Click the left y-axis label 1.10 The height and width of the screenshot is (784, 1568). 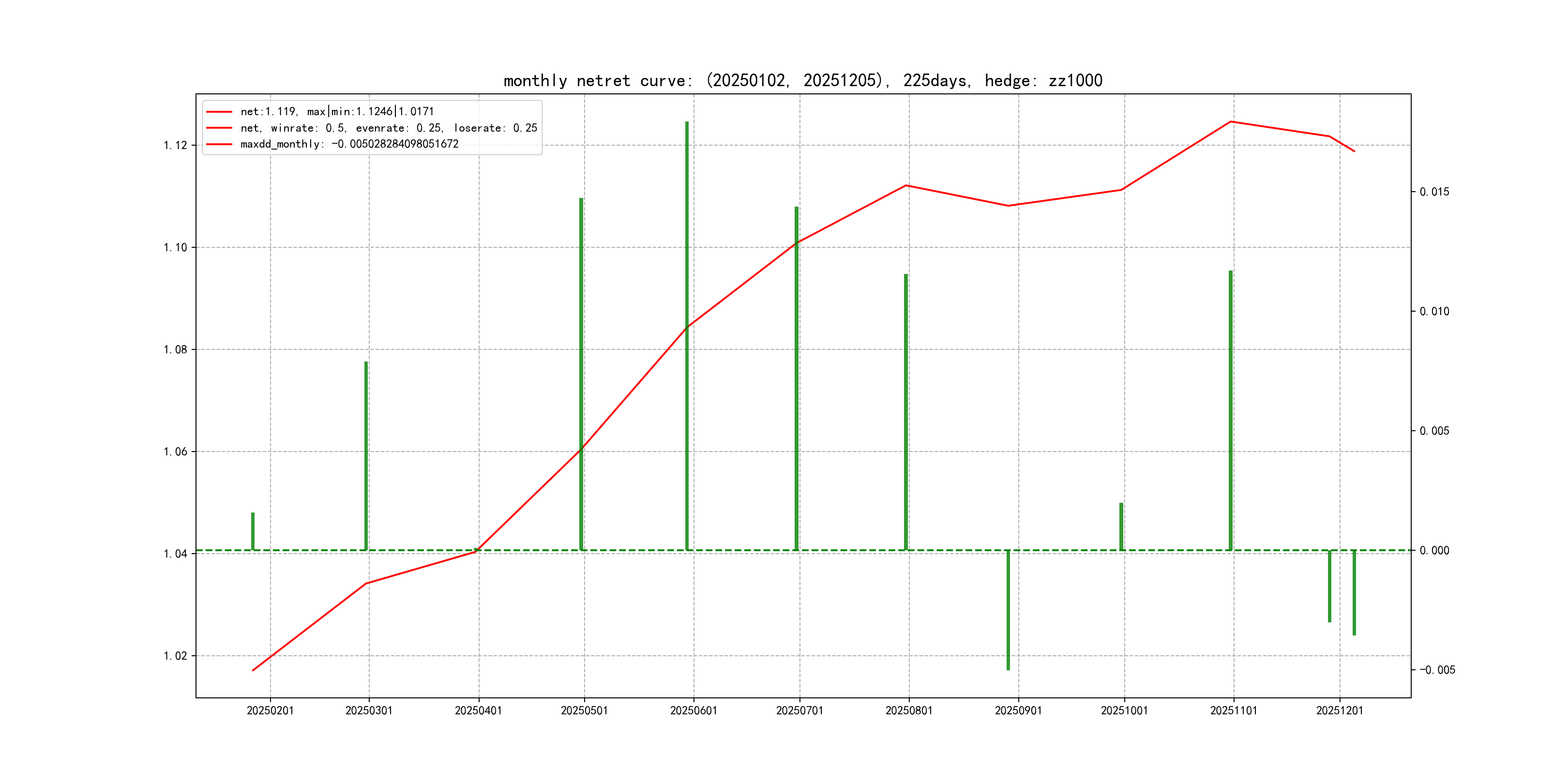pyautogui.click(x=175, y=247)
